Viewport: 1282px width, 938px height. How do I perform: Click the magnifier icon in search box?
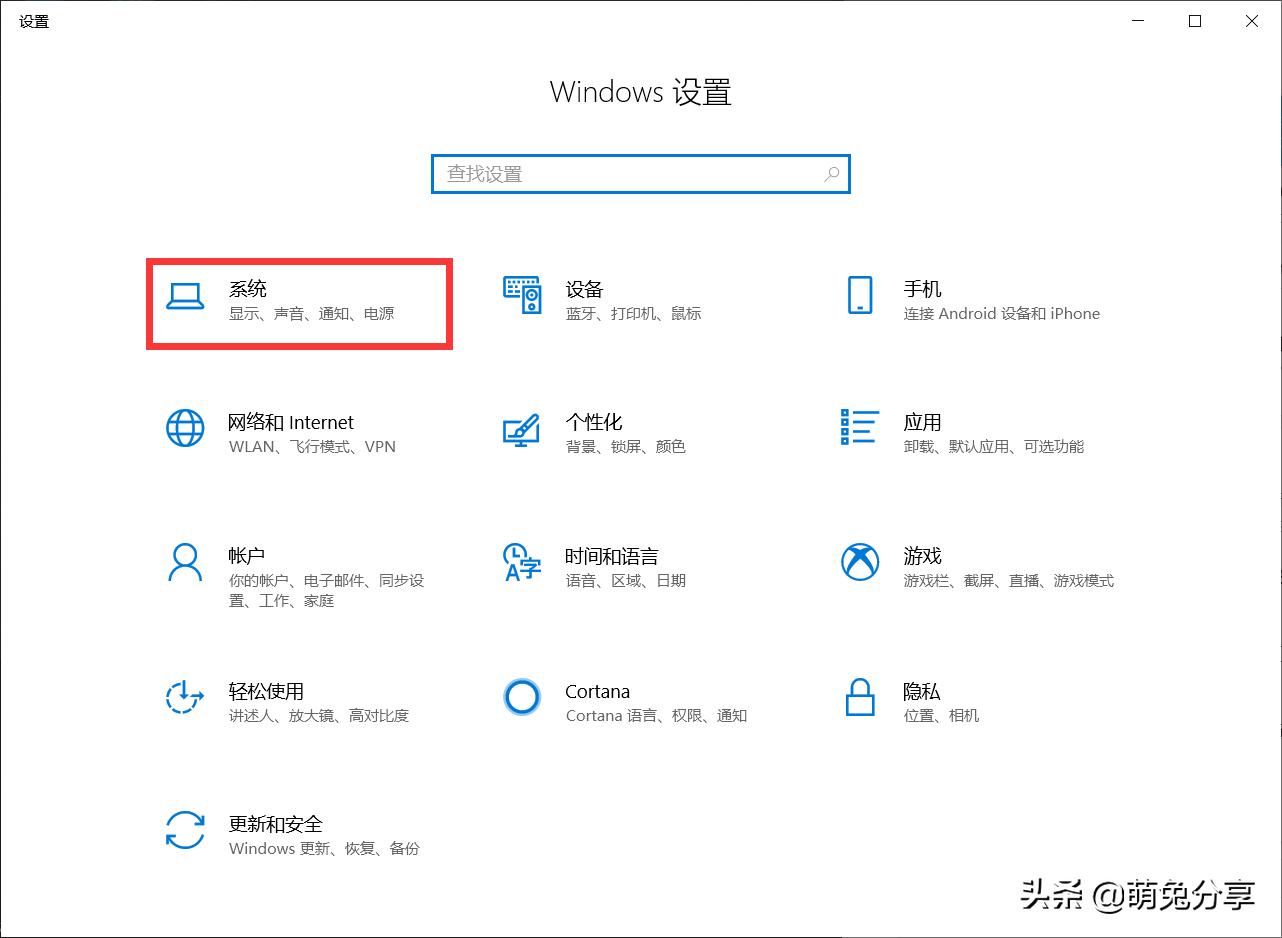pos(832,174)
